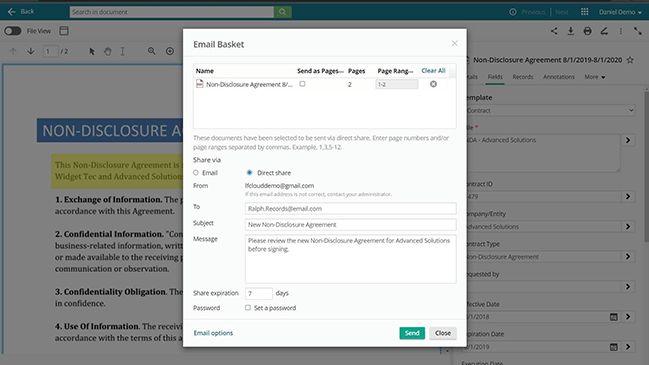Switch to the Annotations tab
649x365 pixels.
pyautogui.click(x=559, y=77)
